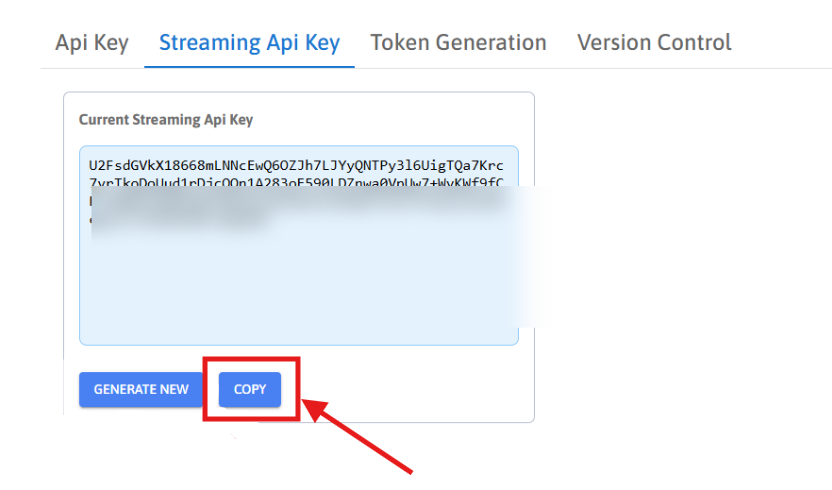Viewport: 832px width, 490px height.
Task: Click the Current Streaming Api Key label
Action: coord(166,120)
